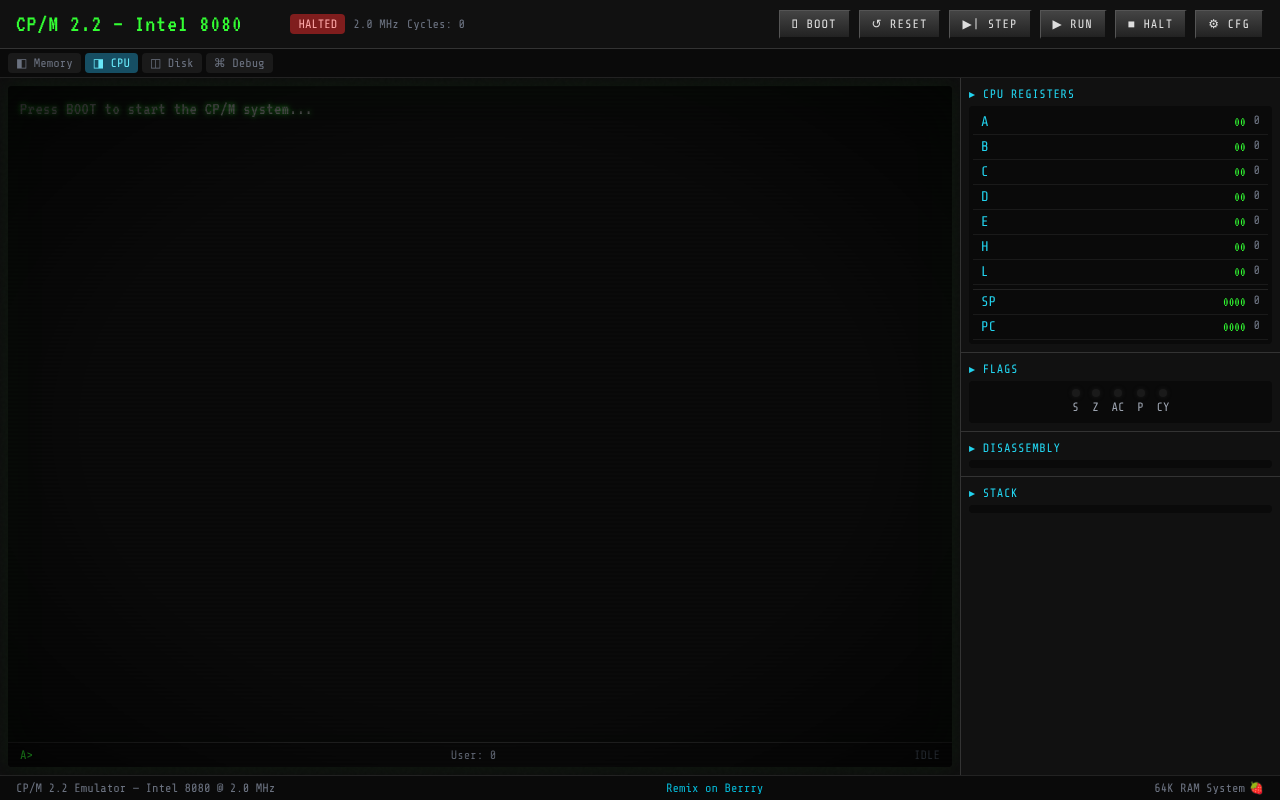Click the RESET button

point(899,24)
